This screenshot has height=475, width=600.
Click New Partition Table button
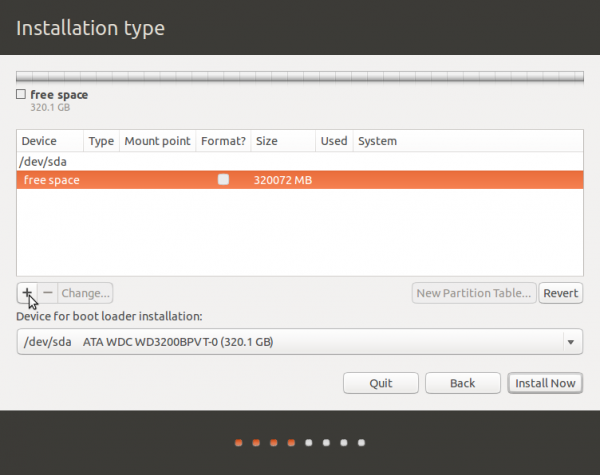click(474, 293)
